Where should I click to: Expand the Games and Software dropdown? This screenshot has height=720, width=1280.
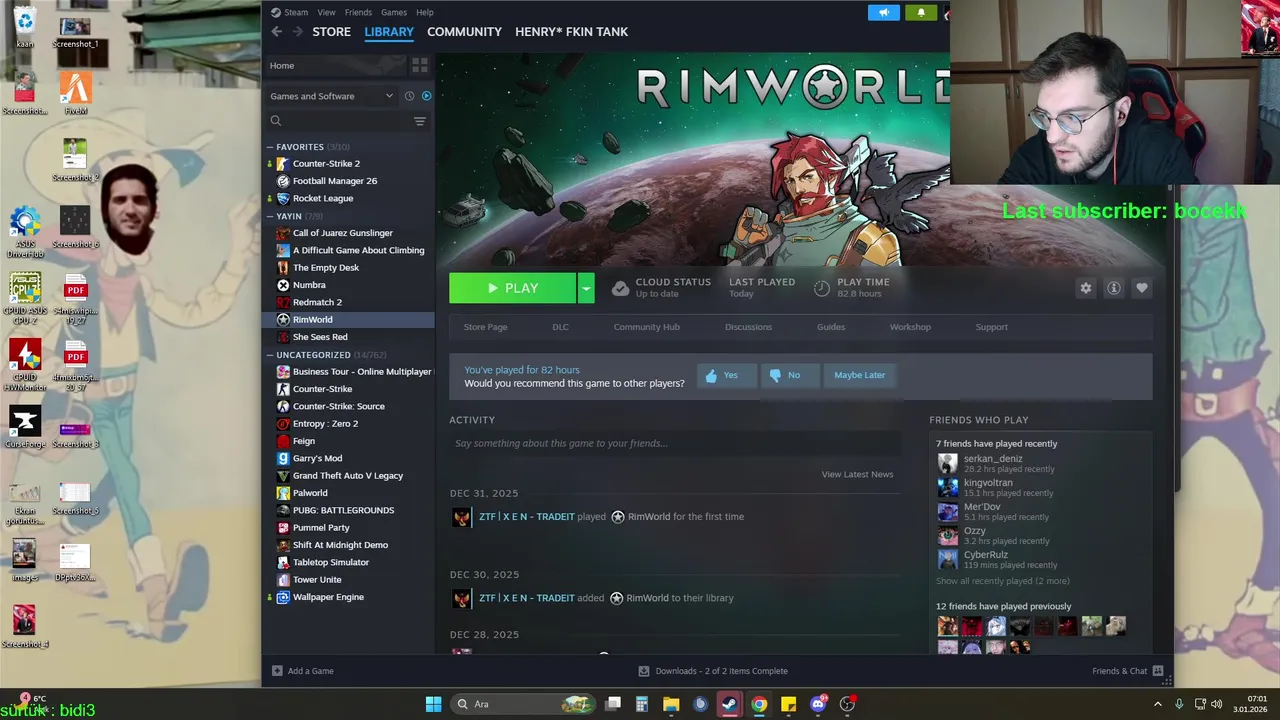[331, 96]
